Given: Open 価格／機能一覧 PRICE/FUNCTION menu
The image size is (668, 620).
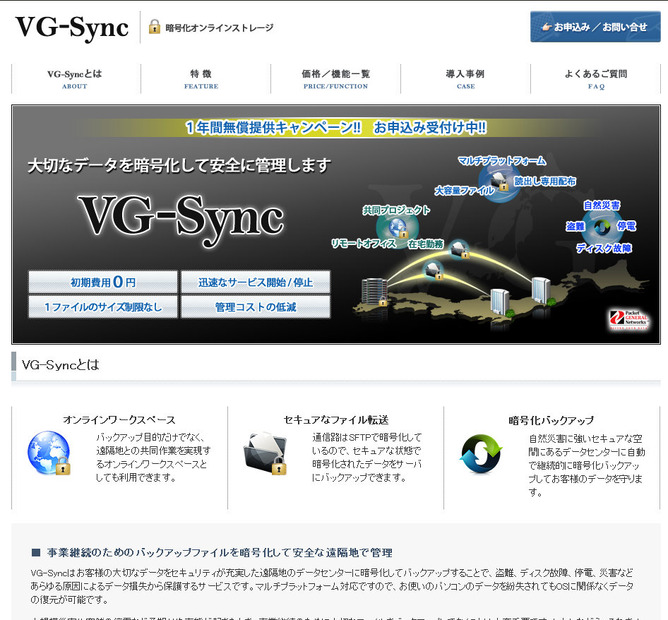Looking at the screenshot, I should 336,79.
